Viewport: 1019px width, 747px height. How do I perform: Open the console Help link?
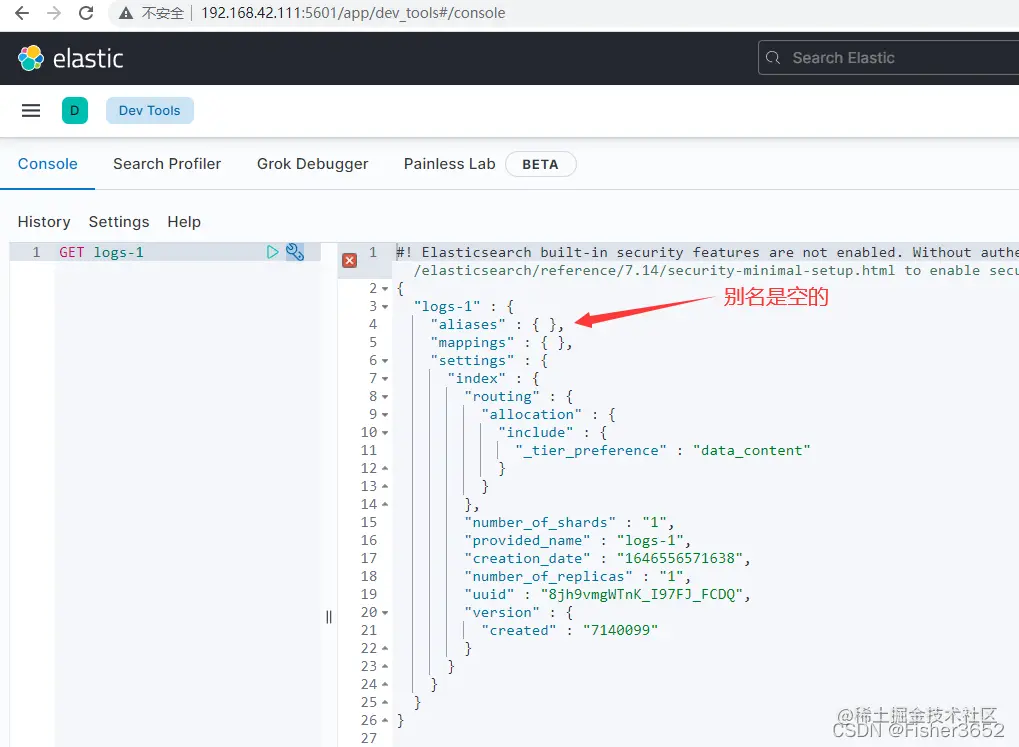click(x=184, y=222)
